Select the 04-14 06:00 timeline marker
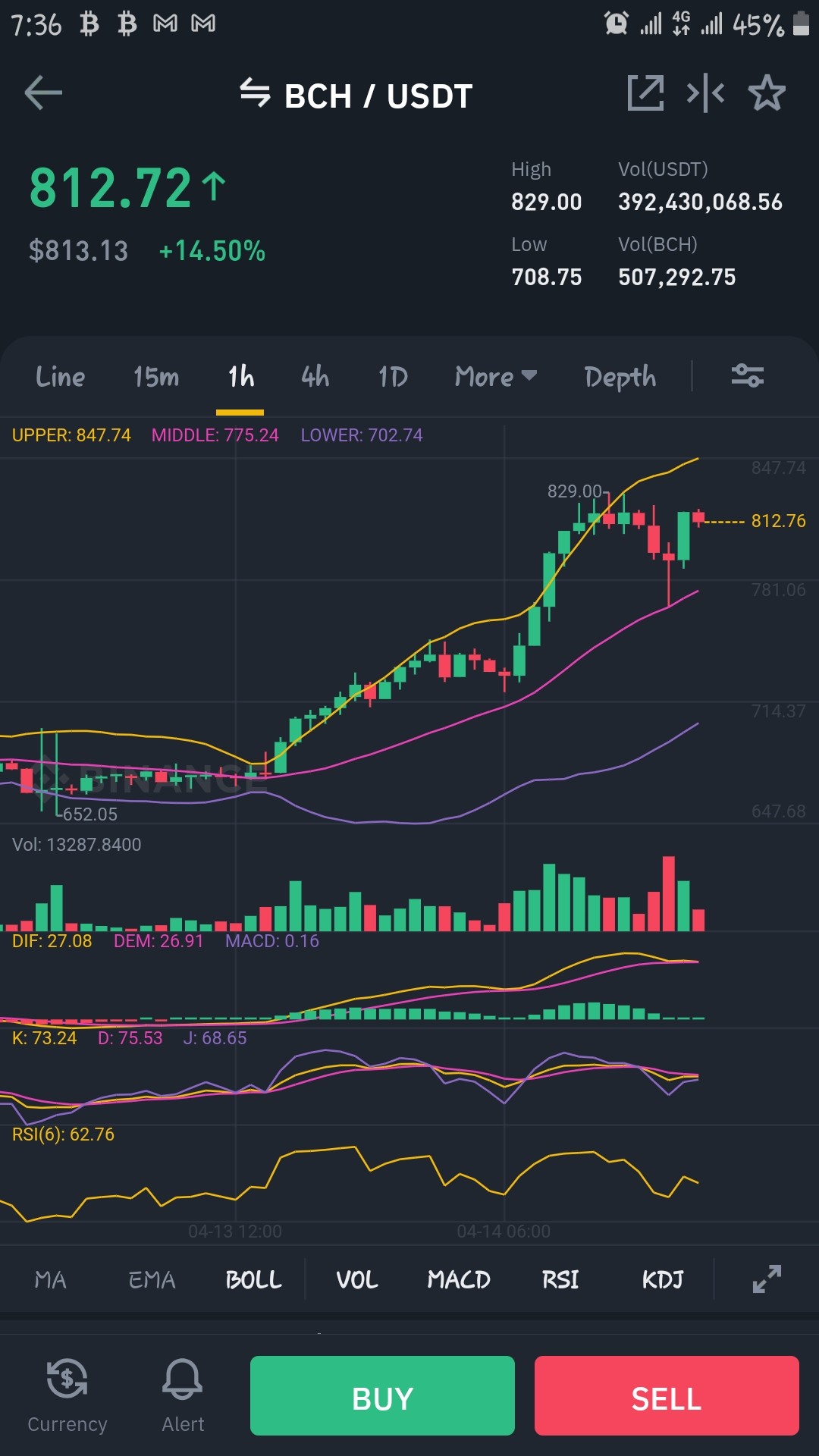 pyautogui.click(x=504, y=1232)
